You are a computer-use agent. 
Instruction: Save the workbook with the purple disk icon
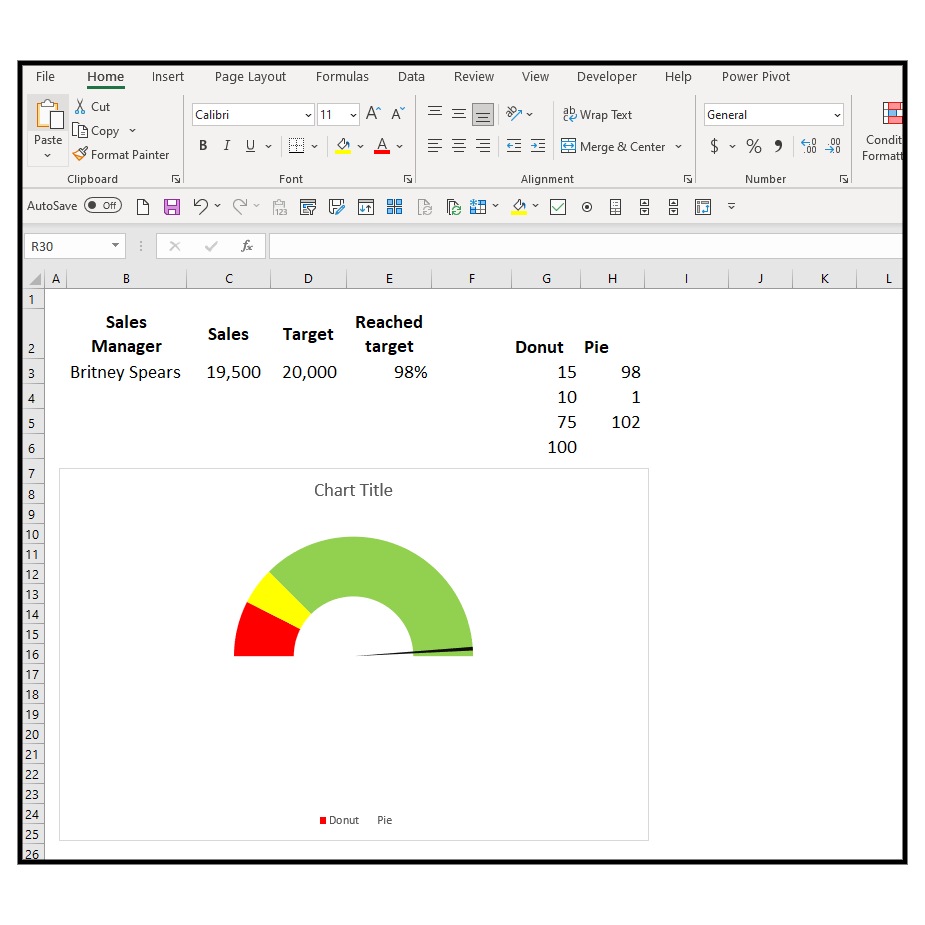point(172,206)
